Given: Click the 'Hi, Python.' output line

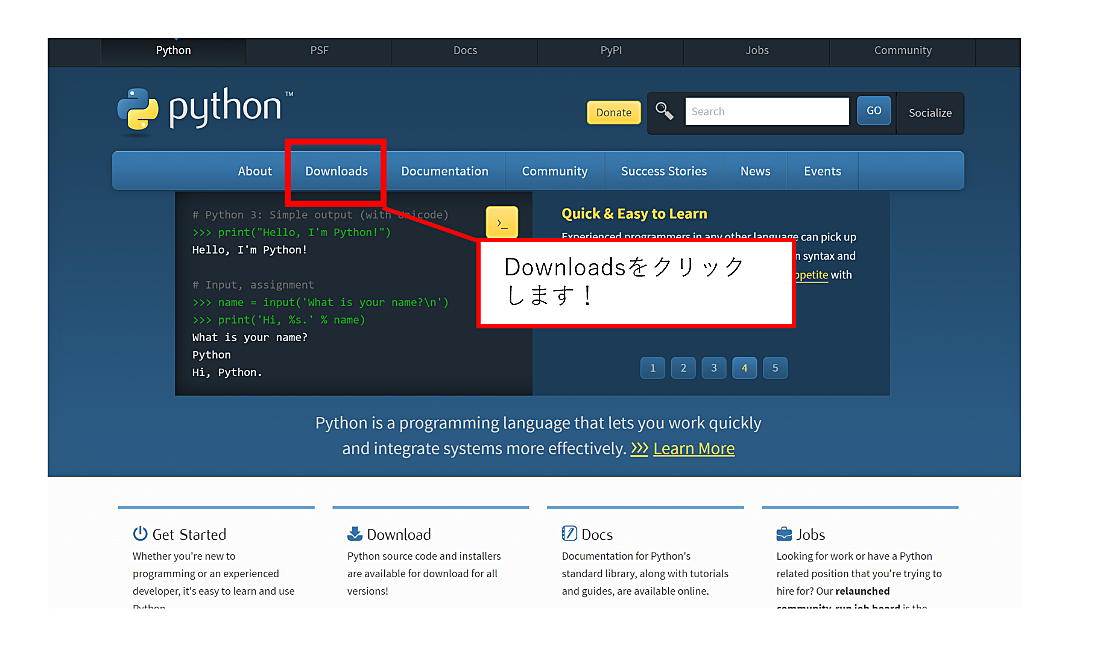Looking at the screenshot, I should 227,372.
